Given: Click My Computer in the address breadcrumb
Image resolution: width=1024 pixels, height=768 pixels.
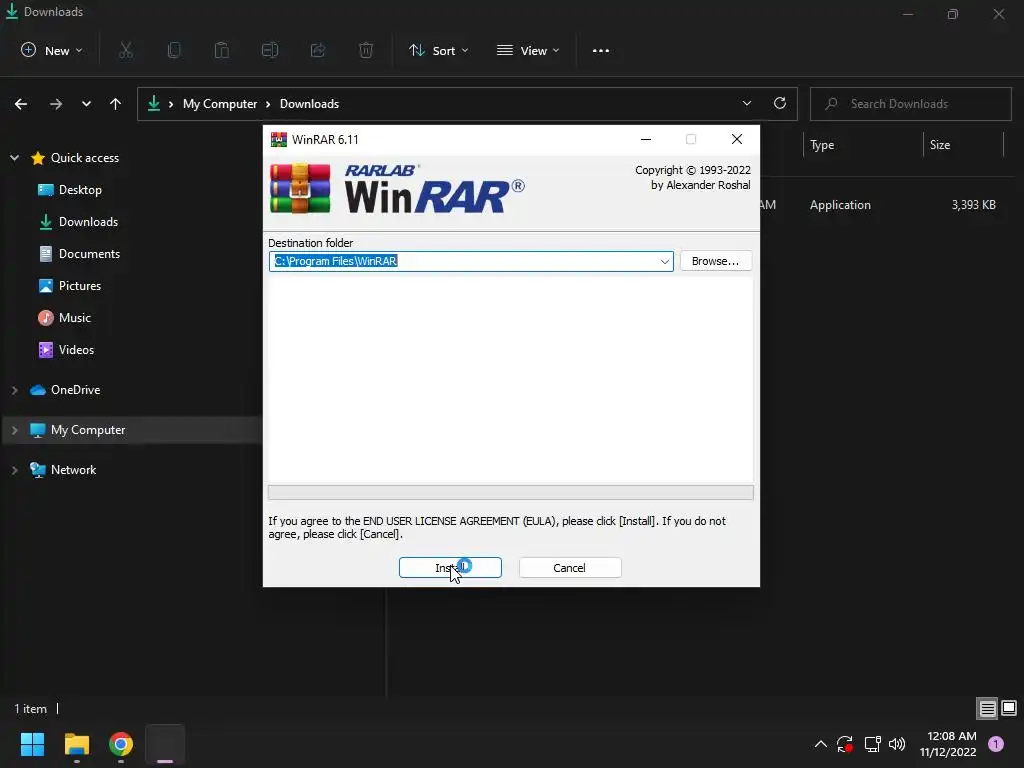Looking at the screenshot, I should coord(220,104).
